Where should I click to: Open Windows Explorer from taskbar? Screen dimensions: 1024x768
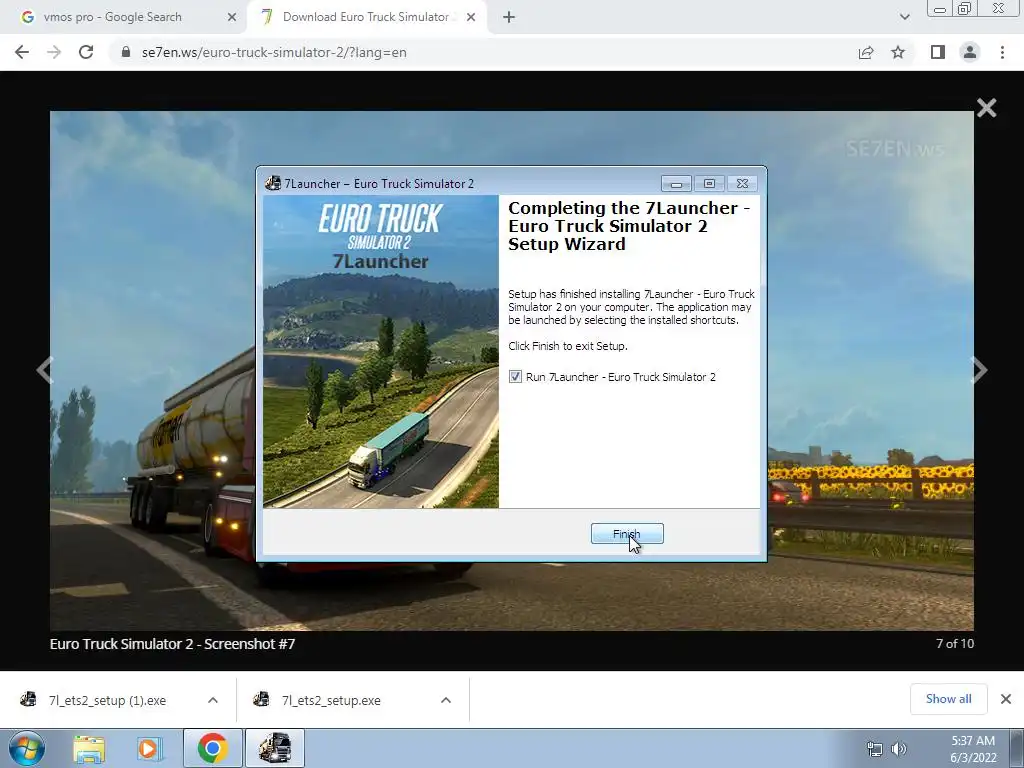[89, 748]
